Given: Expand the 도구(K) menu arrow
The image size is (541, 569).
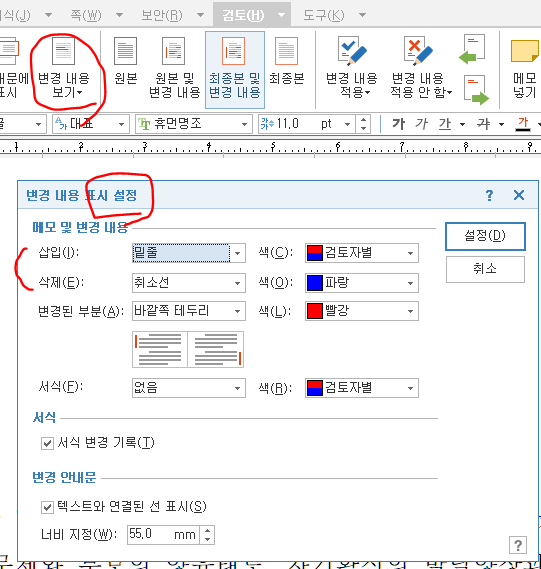Looking at the screenshot, I should tap(362, 15).
